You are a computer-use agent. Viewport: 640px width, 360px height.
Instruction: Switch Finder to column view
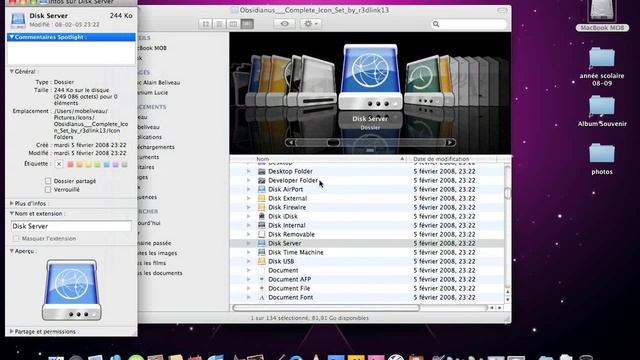(233, 24)
